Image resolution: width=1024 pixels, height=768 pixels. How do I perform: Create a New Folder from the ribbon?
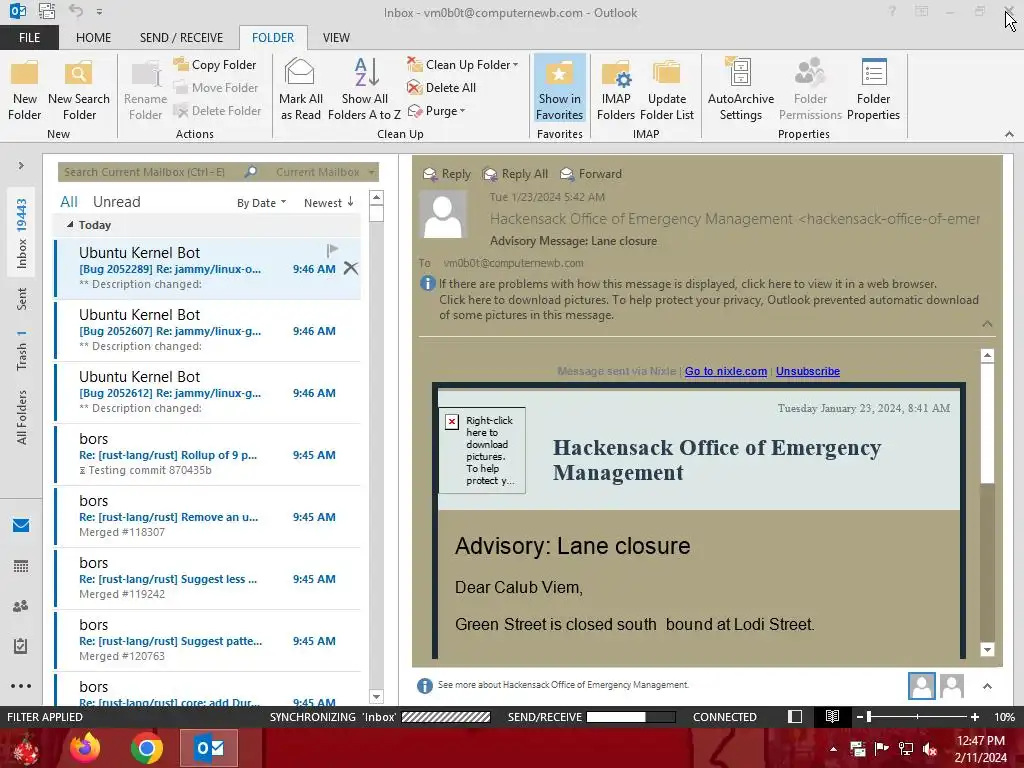tap(25, 90)
